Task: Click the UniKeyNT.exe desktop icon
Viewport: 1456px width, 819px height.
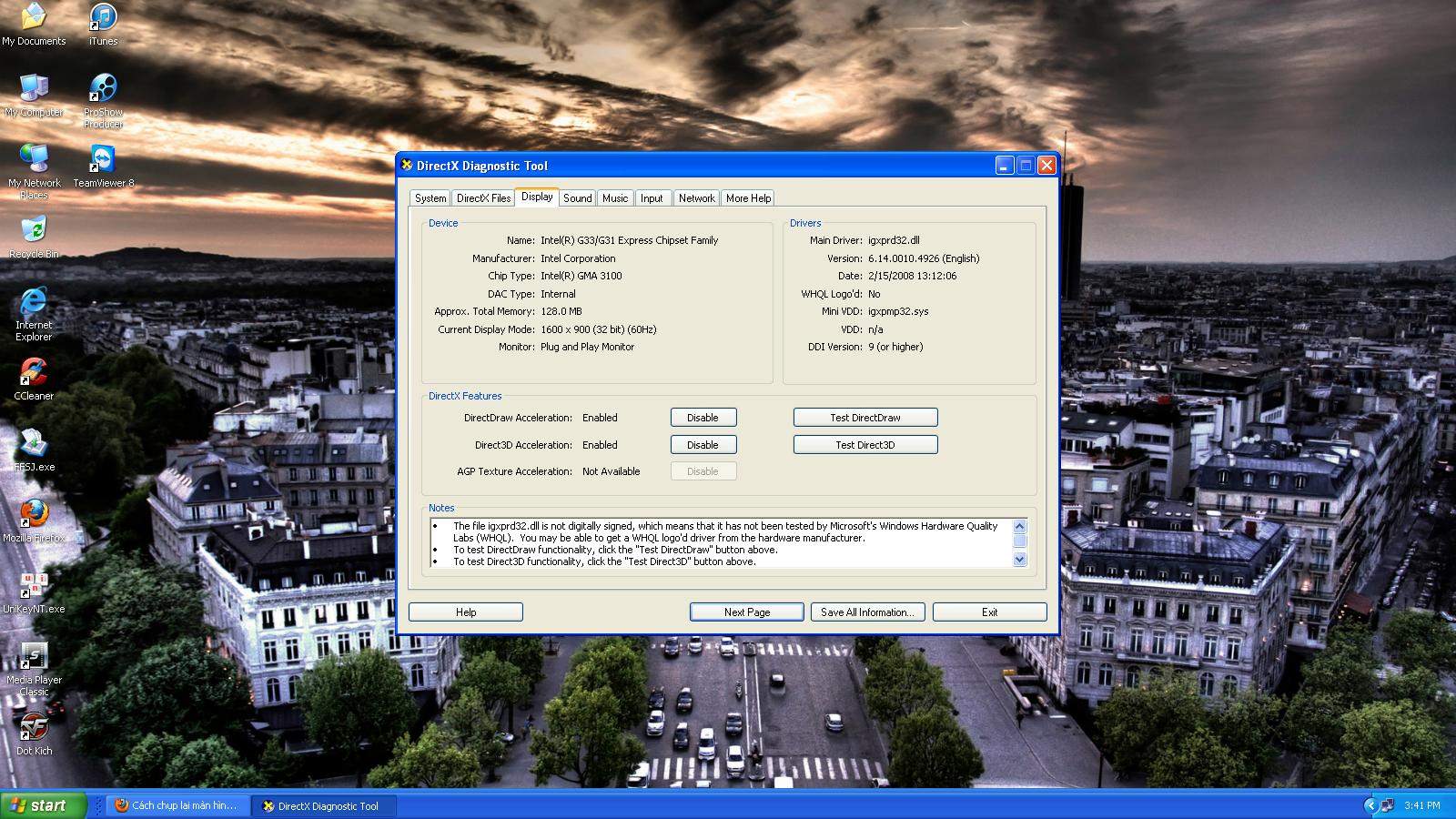Action: click(x=34, y=586)
